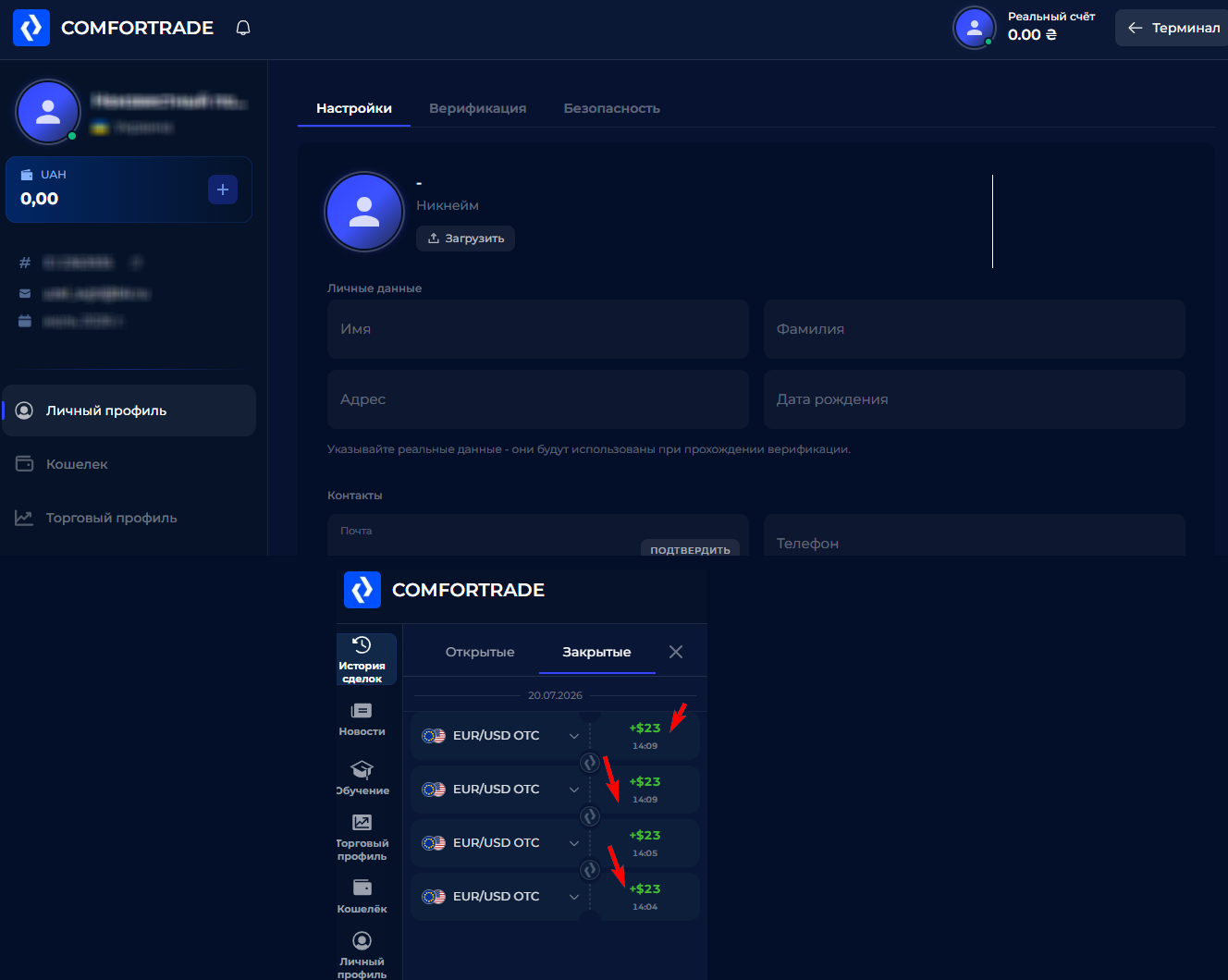Image resolution: width=1228 pixels, height=980 pixels.
Task: Expand EUR/USD OTC deal at 14:04
Action: click(574, 897)
